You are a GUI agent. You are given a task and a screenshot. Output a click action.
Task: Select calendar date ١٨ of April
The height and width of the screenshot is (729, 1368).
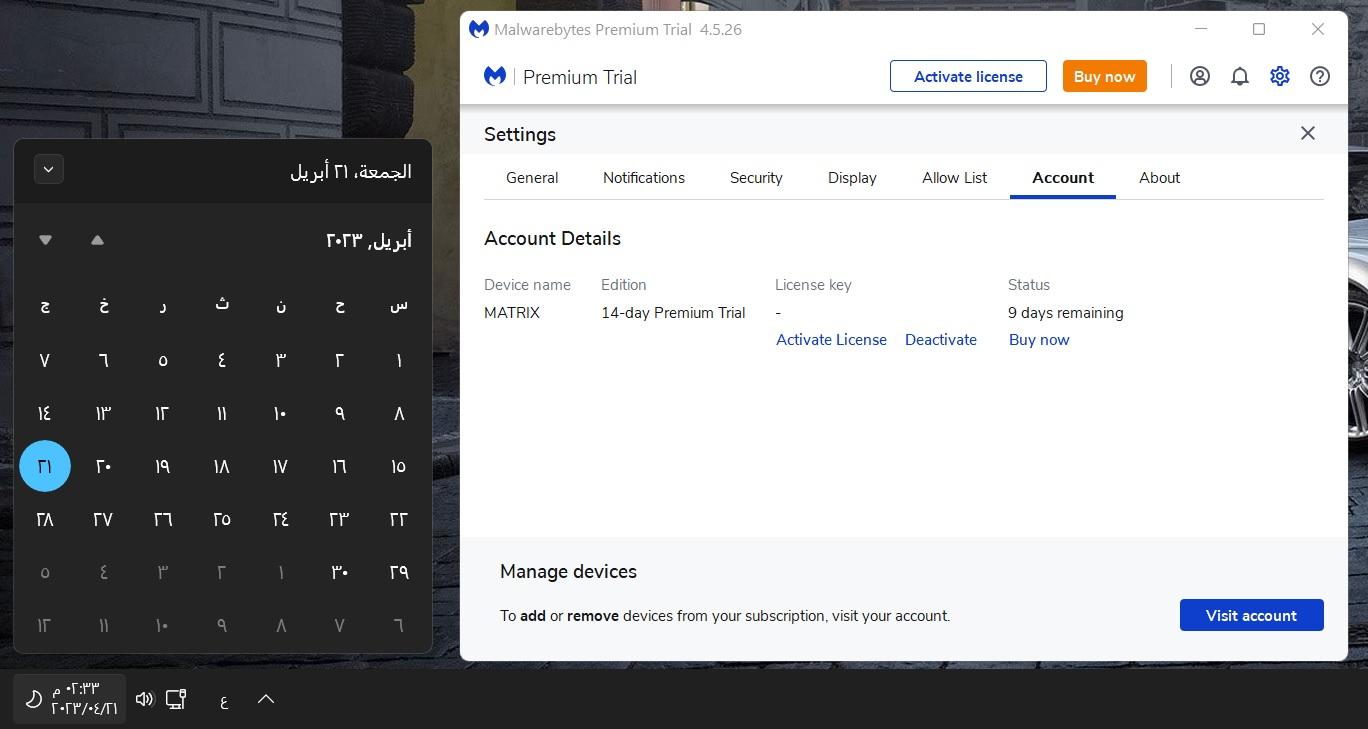[222, 466]
